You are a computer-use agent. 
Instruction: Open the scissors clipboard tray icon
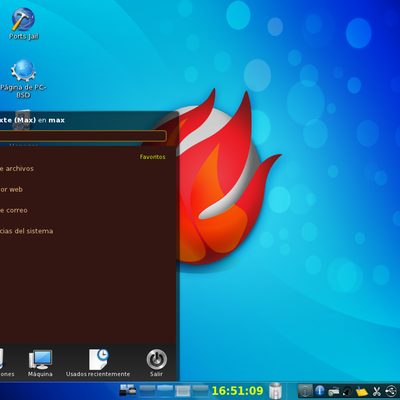376,391
